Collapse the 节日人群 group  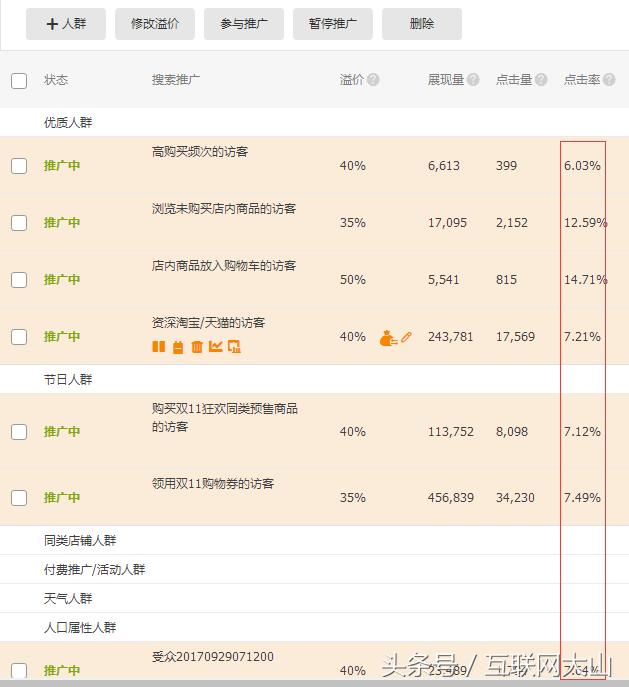(x=68, y=379)
